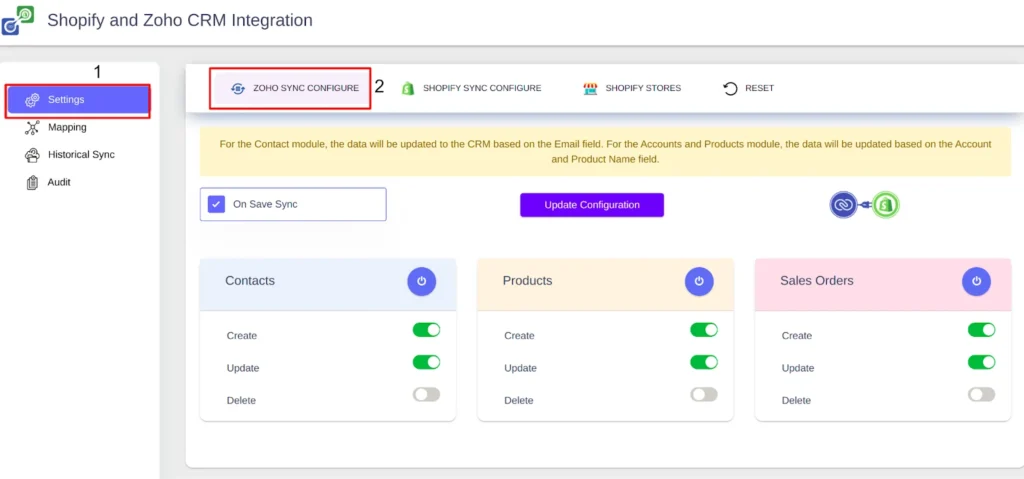Click the Products module power button
The height and width of the screenshot is (479, 1024).
pos(699,281)
